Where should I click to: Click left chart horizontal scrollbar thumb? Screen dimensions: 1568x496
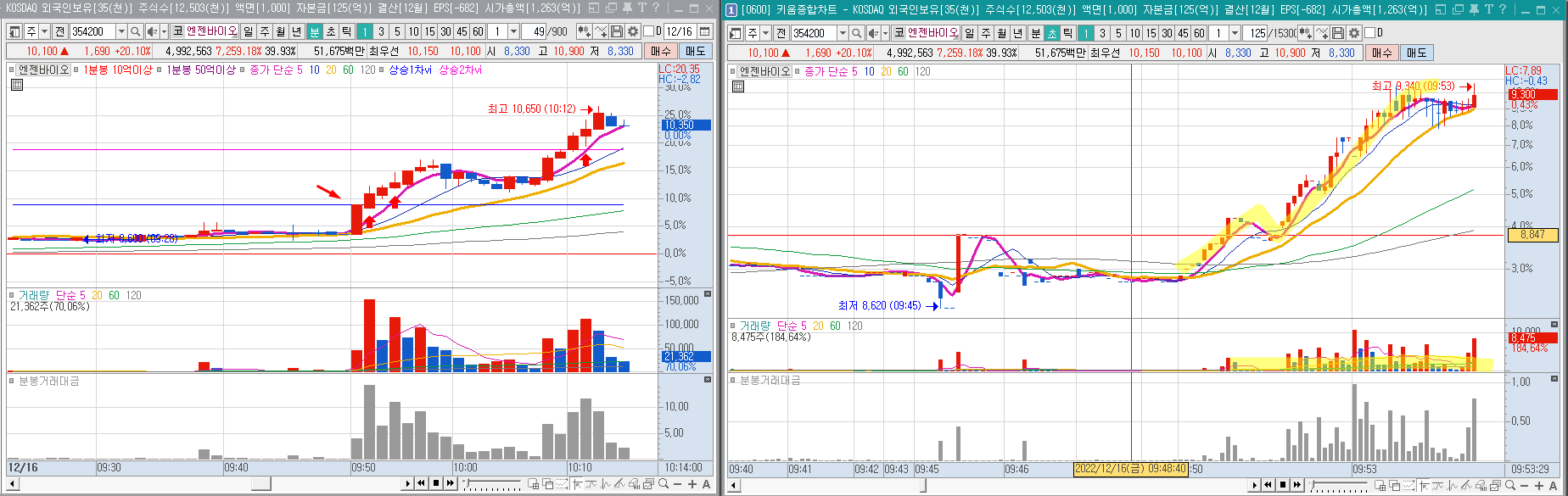click(x=260, y=484)
